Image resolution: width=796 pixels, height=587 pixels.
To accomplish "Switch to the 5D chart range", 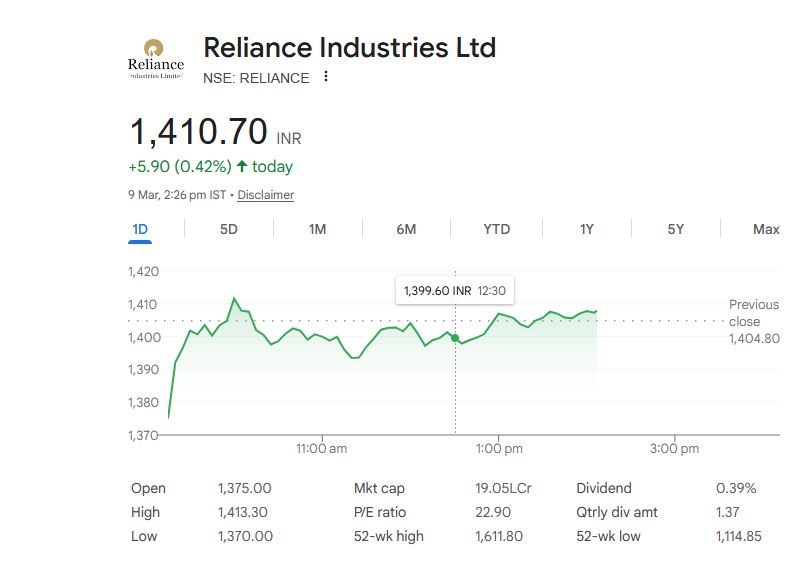I will point(229,229).
